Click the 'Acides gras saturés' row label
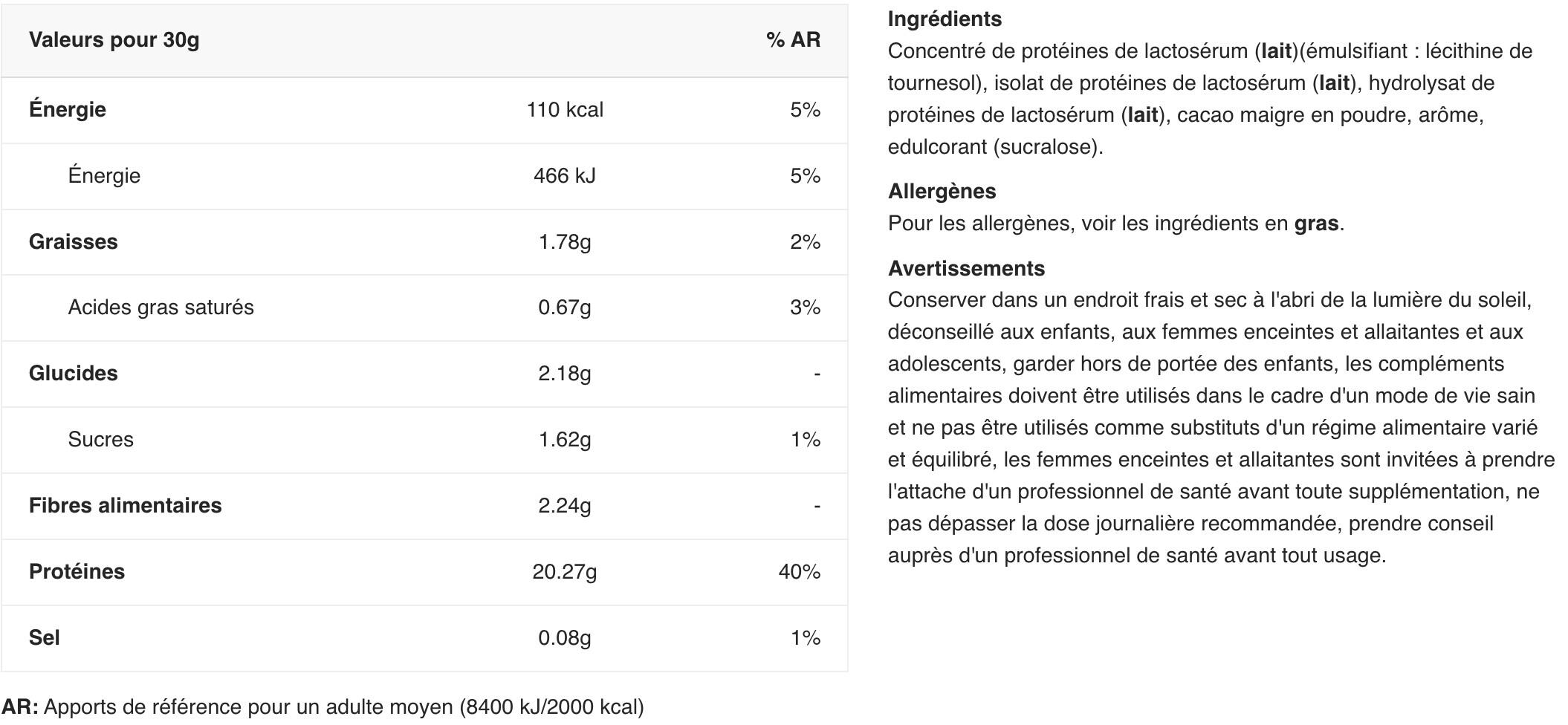The image size is (1568, 725). pyautogui.click(x=161, y=308)
